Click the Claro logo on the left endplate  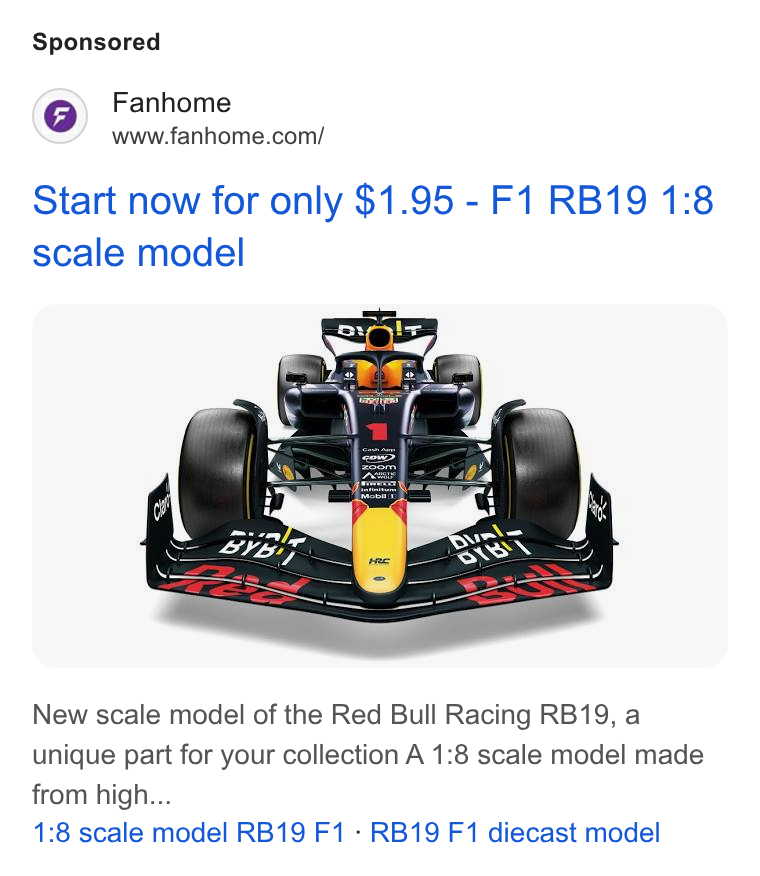162,505
